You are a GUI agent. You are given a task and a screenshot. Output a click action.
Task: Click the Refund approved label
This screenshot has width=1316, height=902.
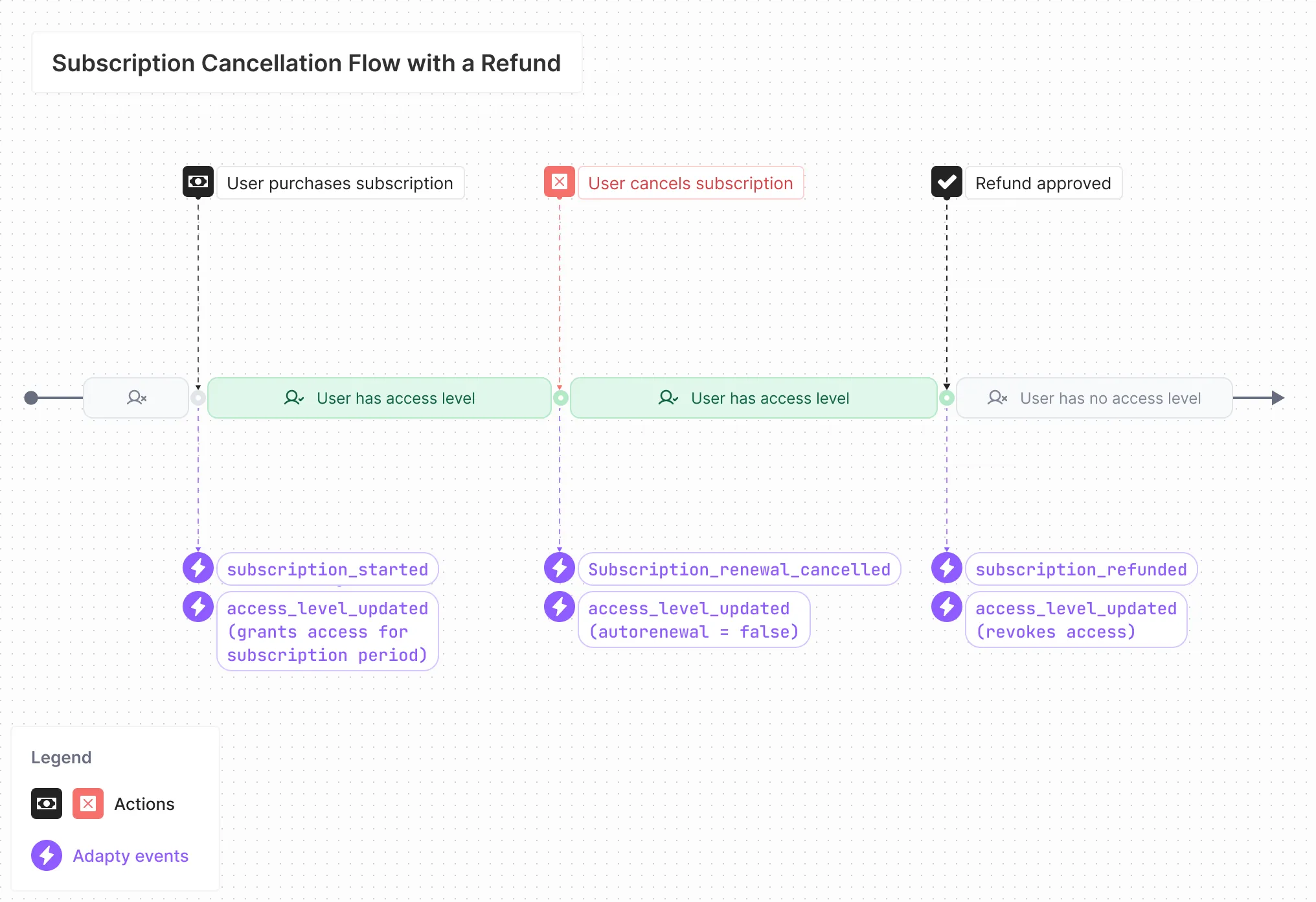point(1043,183)
